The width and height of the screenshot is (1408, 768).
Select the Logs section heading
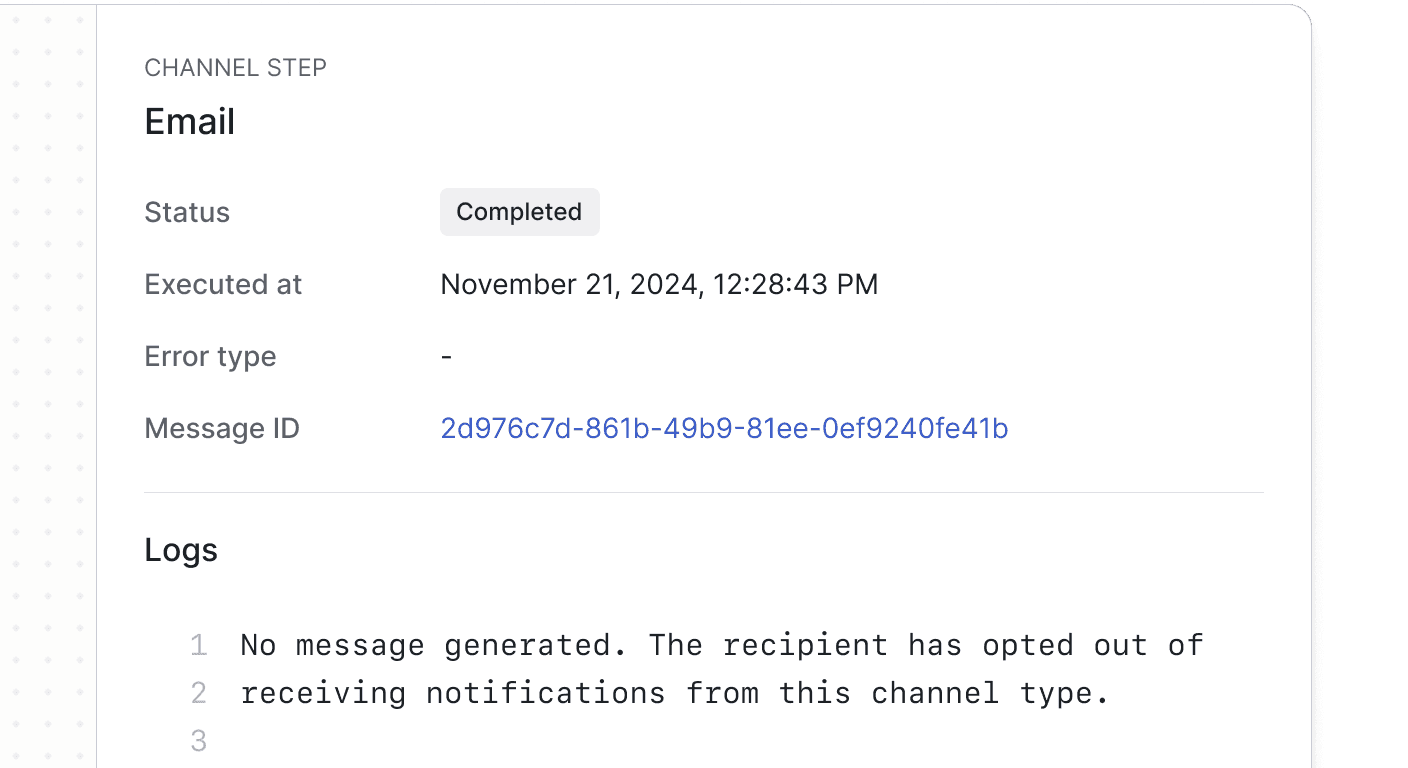coord(181,549)
